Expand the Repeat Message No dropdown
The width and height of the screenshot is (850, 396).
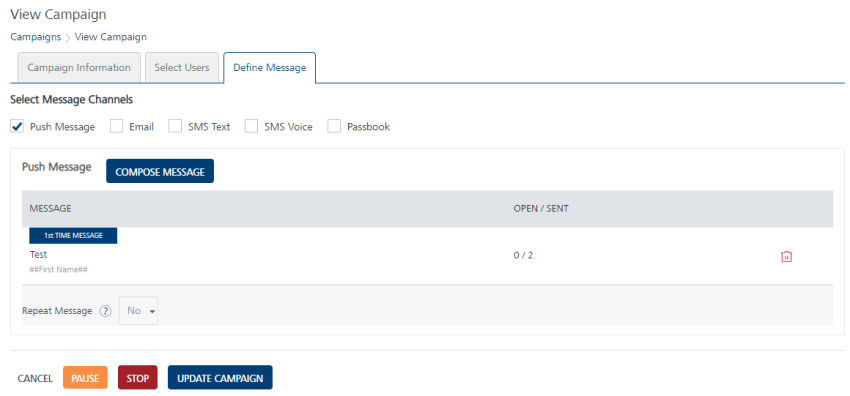click(139, 310)
